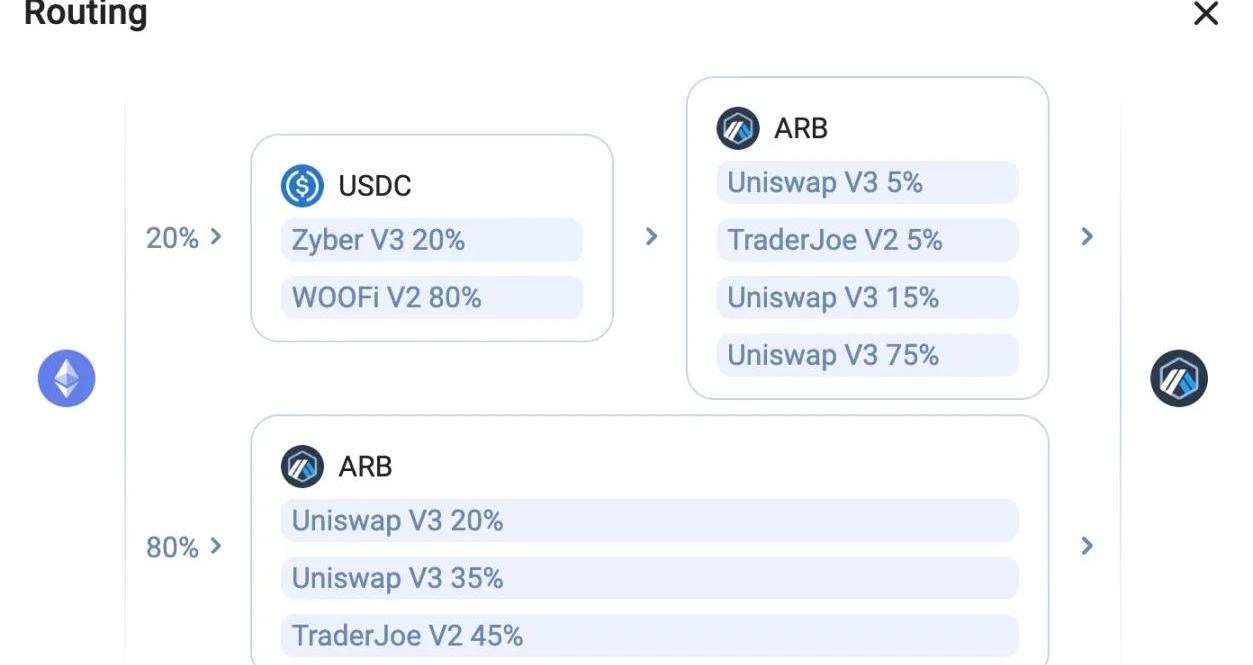The height and width of the screenshot is (665, 1253).
Task: Select the Zyber V3 20% pool
Action: coord(431,241)
